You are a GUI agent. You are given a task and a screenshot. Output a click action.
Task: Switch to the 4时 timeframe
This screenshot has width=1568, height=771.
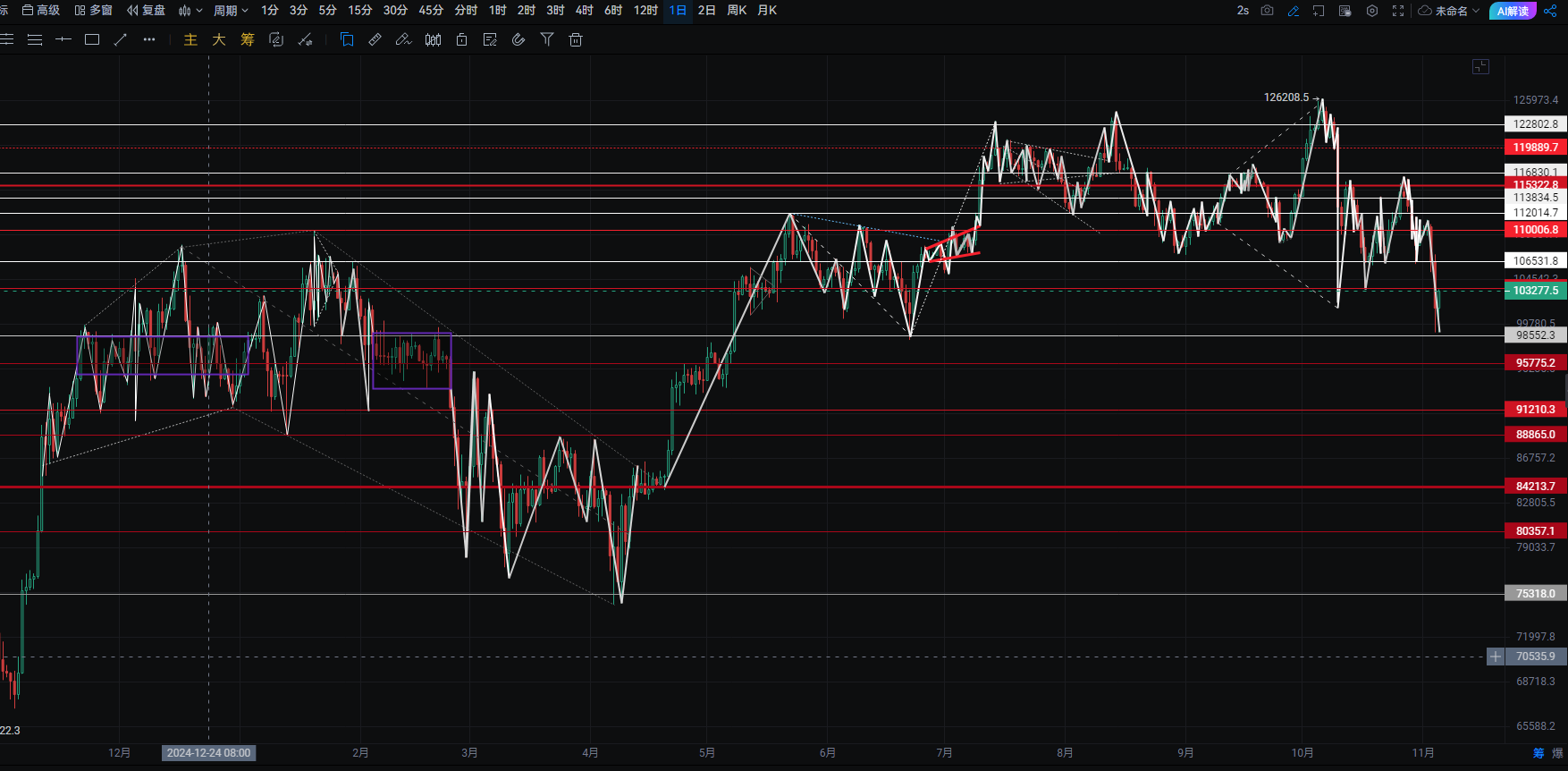[584, 11]
